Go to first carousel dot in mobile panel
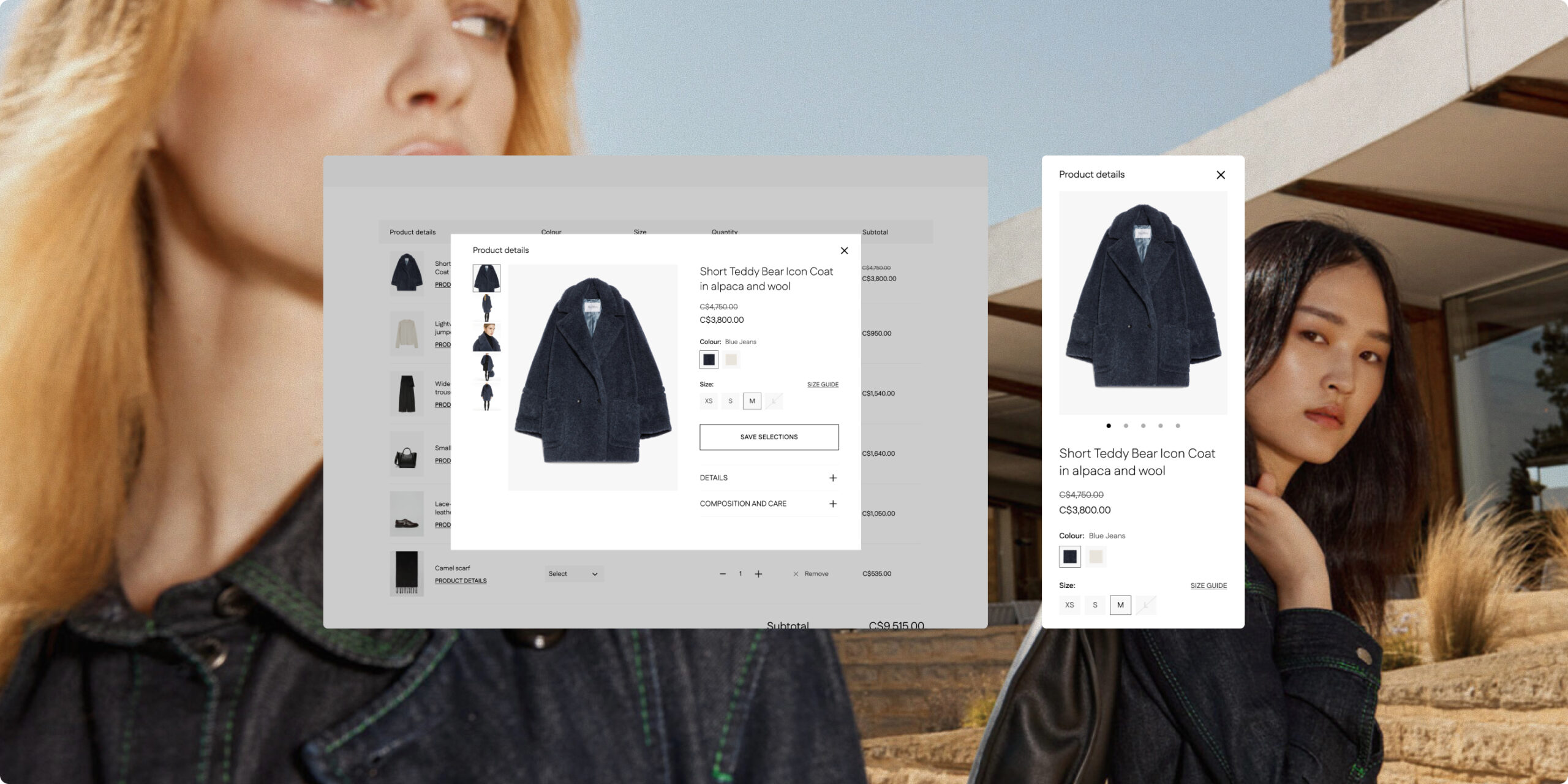 [x=1109, y=426]
